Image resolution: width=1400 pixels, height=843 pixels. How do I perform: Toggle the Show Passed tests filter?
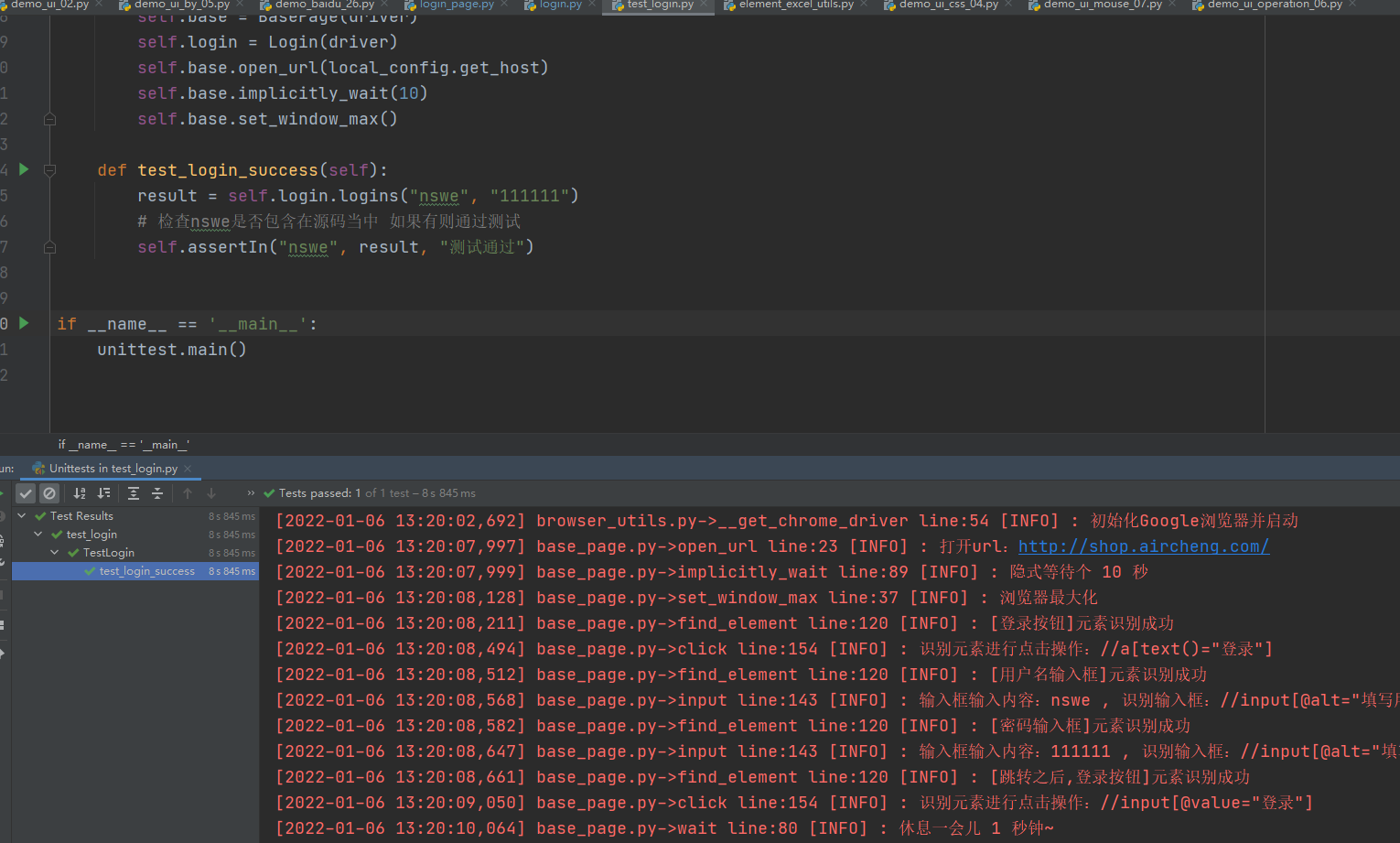pyautogui.click(x=26, y=493)
